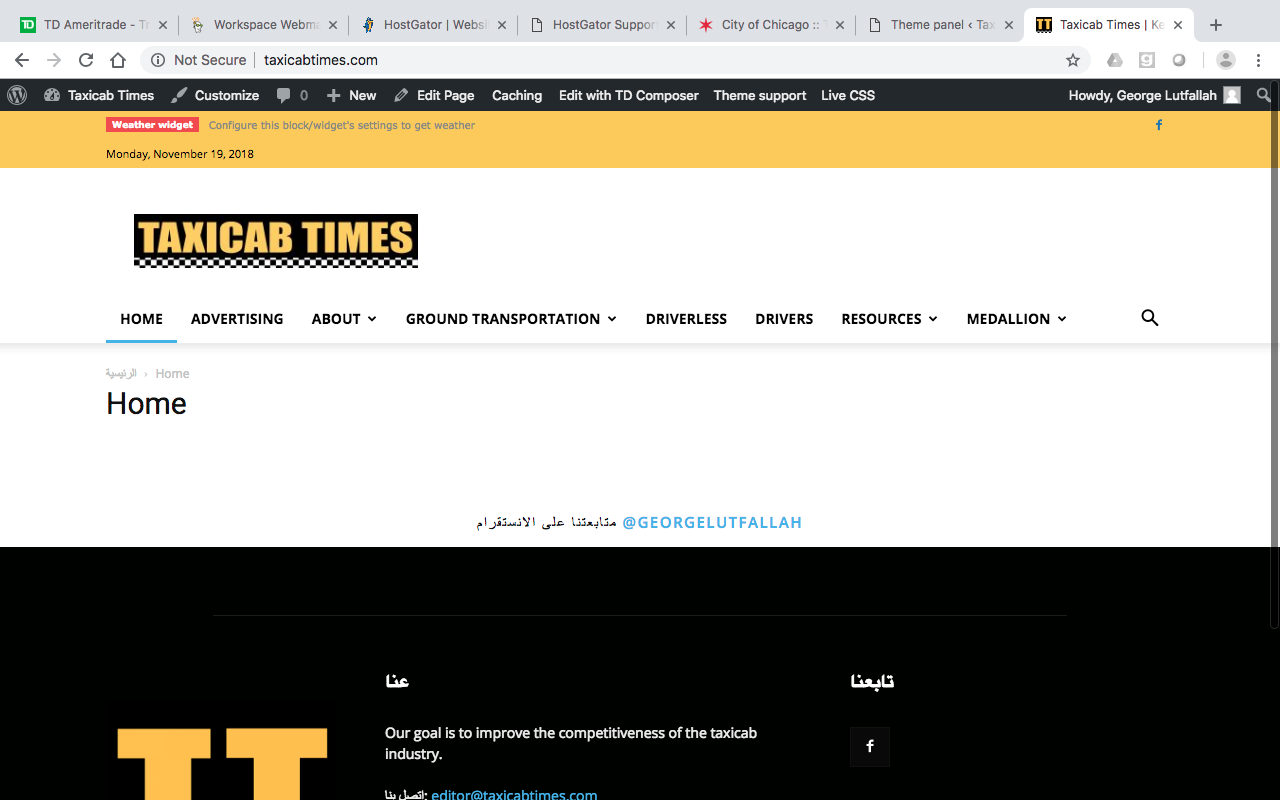Go to the DRIVERLESS section
Image resolution: width=1280 pixels, height=800 pixels.
(686, 319)
